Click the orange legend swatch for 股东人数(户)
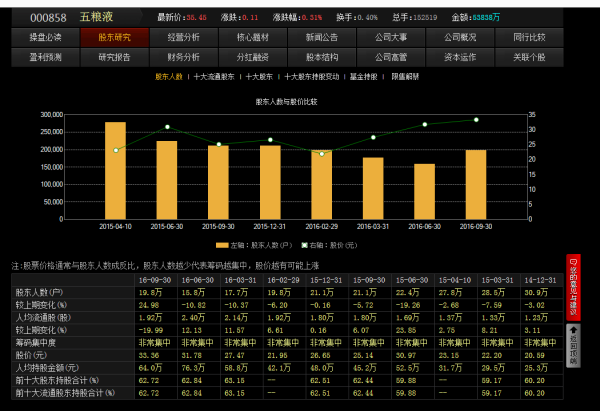This screenshot has height=411, width=600. [222, 245]
